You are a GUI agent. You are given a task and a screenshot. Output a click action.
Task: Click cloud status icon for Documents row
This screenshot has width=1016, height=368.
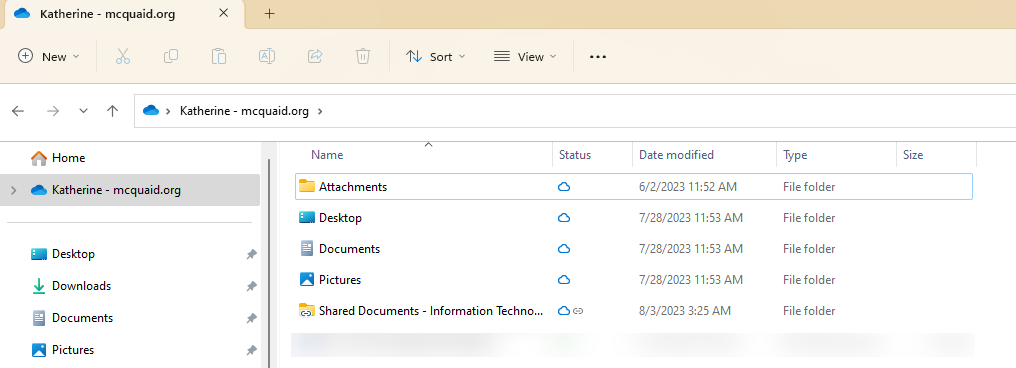coord(564,249)
